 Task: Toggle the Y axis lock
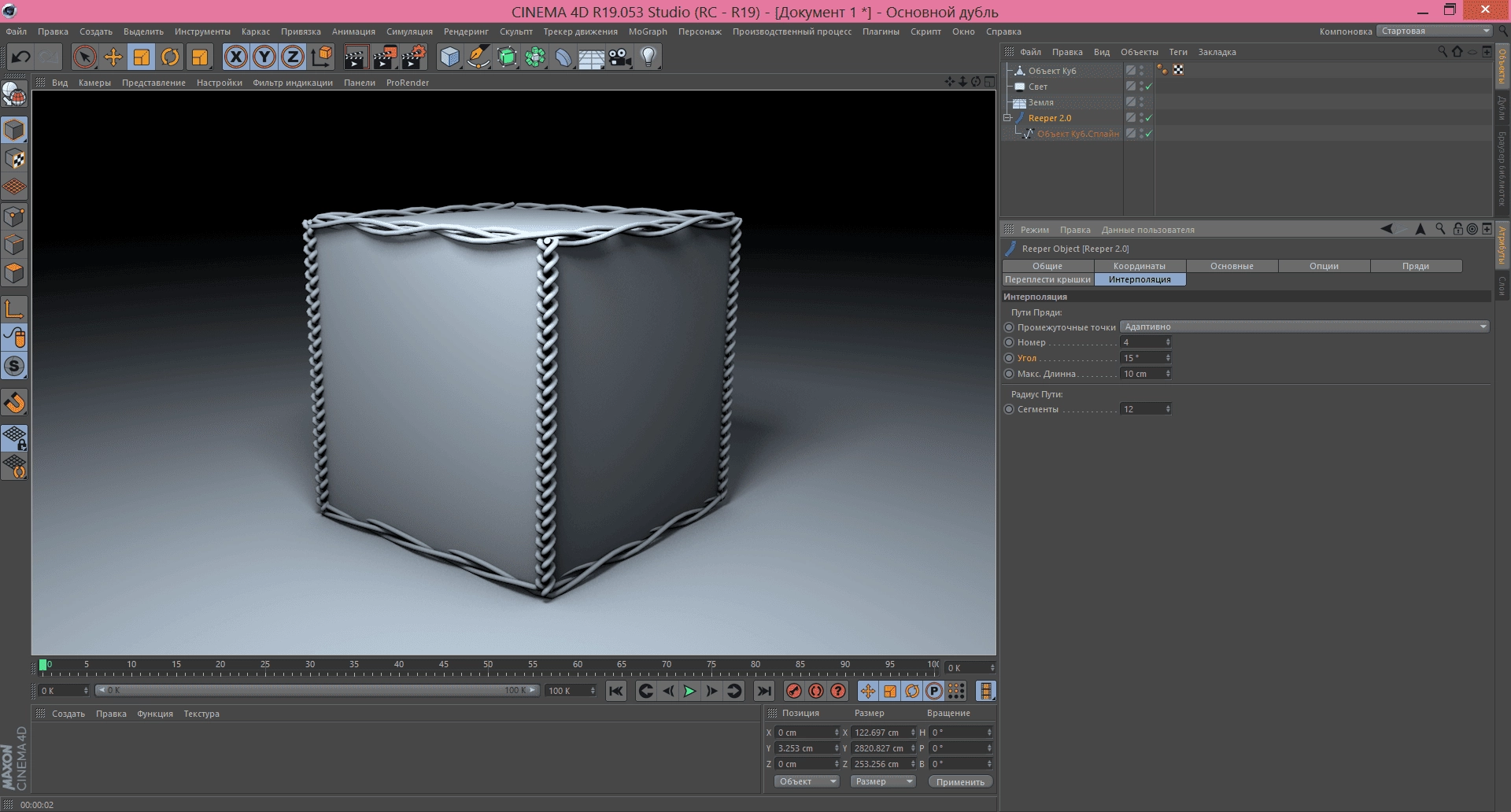coord(264,57)
